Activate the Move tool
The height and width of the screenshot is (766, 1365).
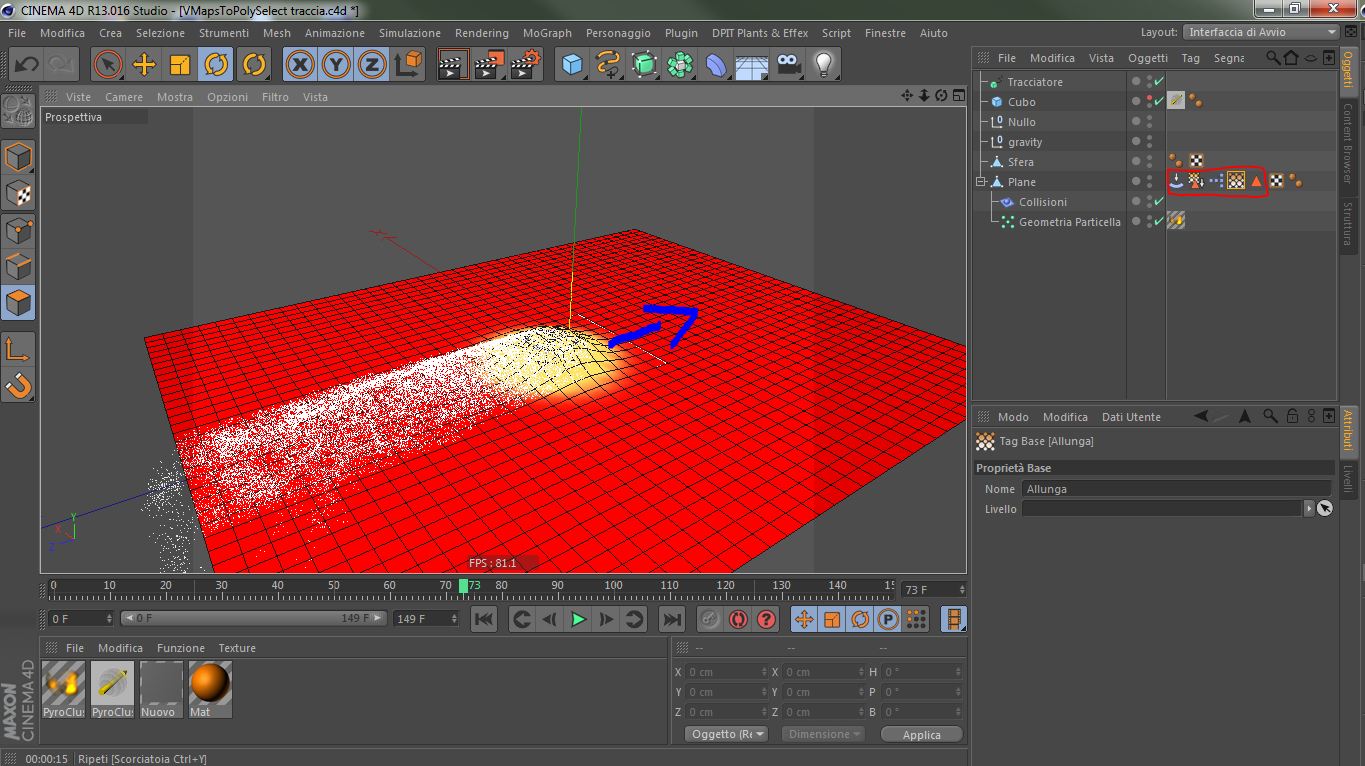click(x=144, y=65)
